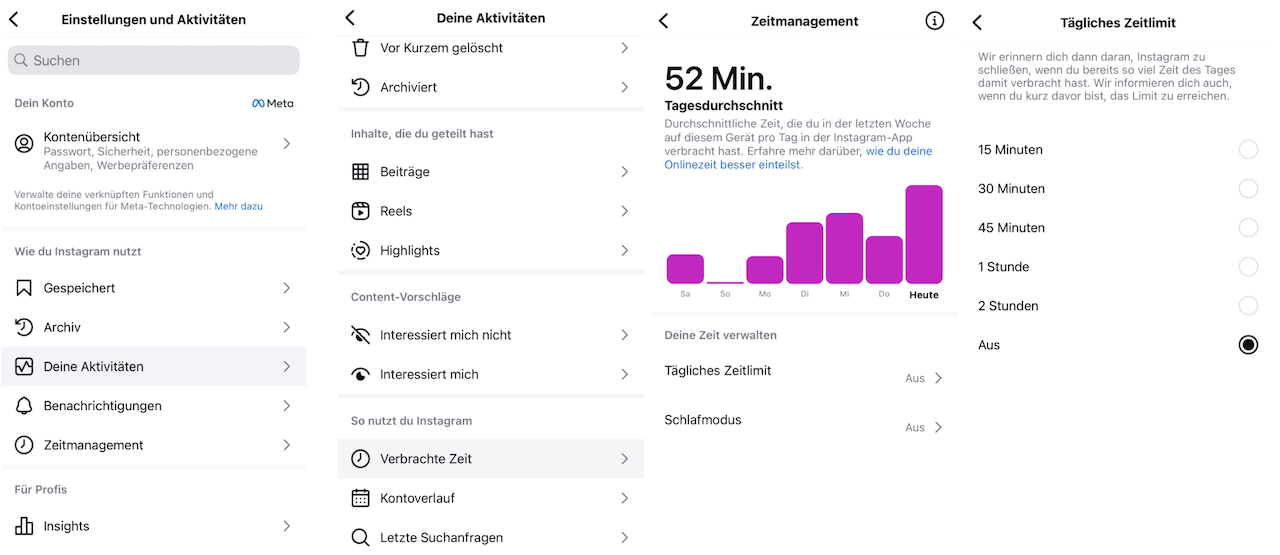1280x555 pixels.
Task: Open the Archiv menu entry
Action: click(154, 327)
